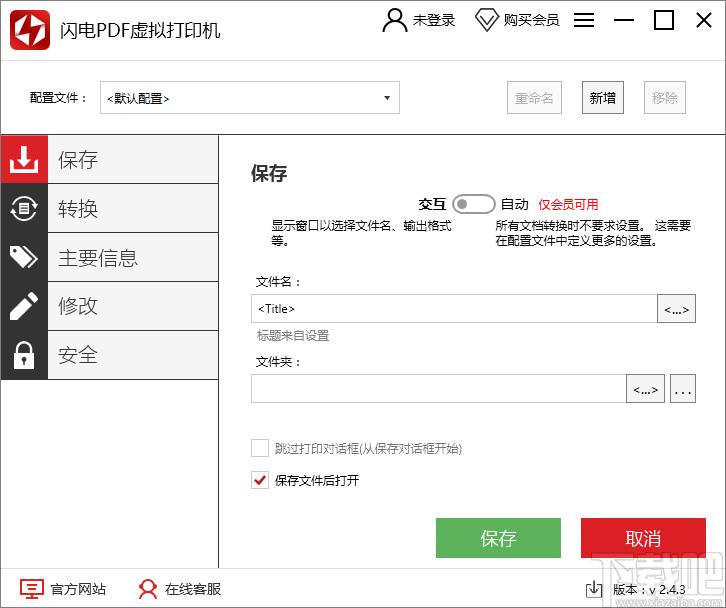Click the green 保存 button
Image resolution: width=726 pixels, height=608 pixels.
click(498, 538)
